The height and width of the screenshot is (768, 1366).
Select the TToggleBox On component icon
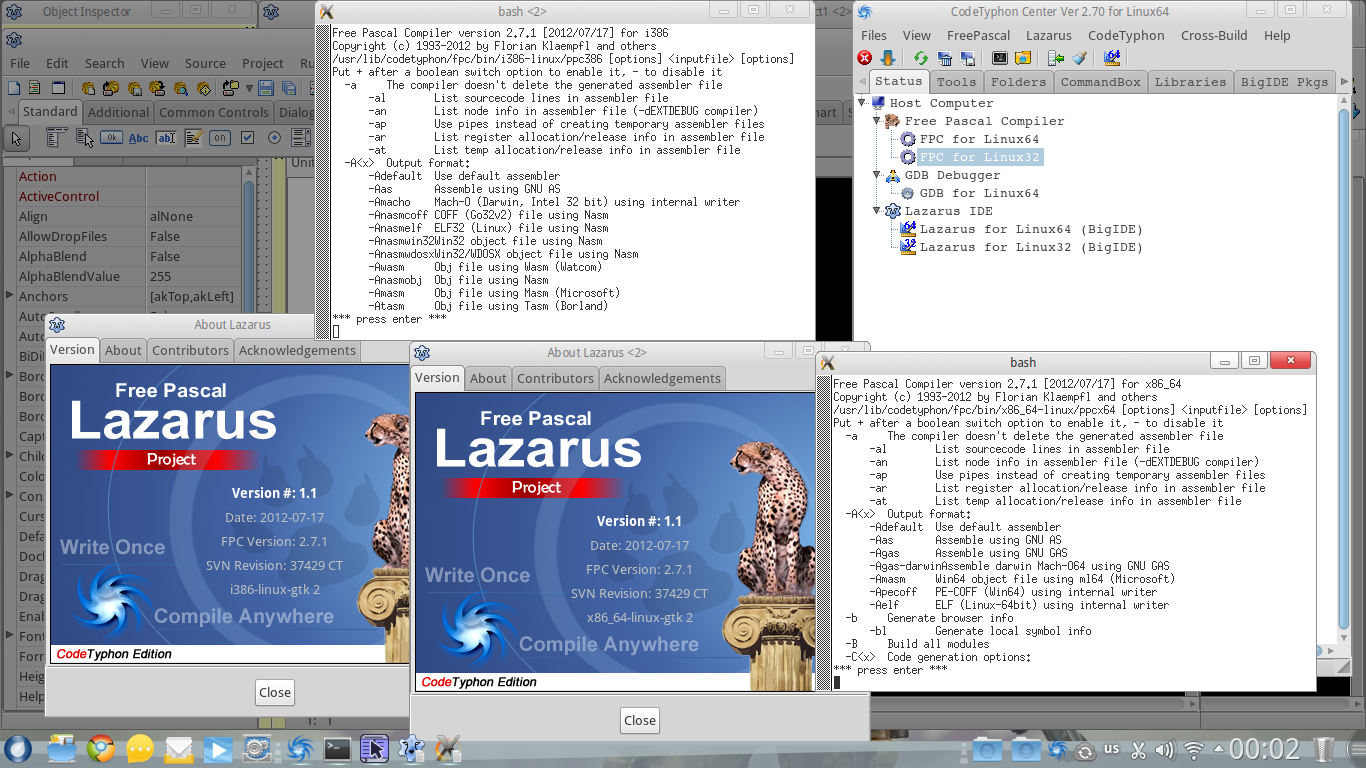pyautogui.click(x=220, y=138)
